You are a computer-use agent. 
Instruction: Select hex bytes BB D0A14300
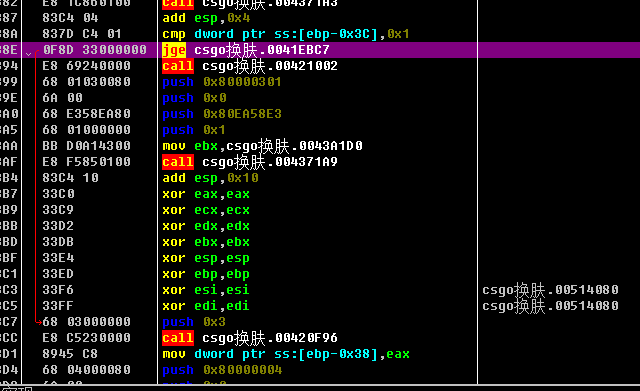point(87,145)
